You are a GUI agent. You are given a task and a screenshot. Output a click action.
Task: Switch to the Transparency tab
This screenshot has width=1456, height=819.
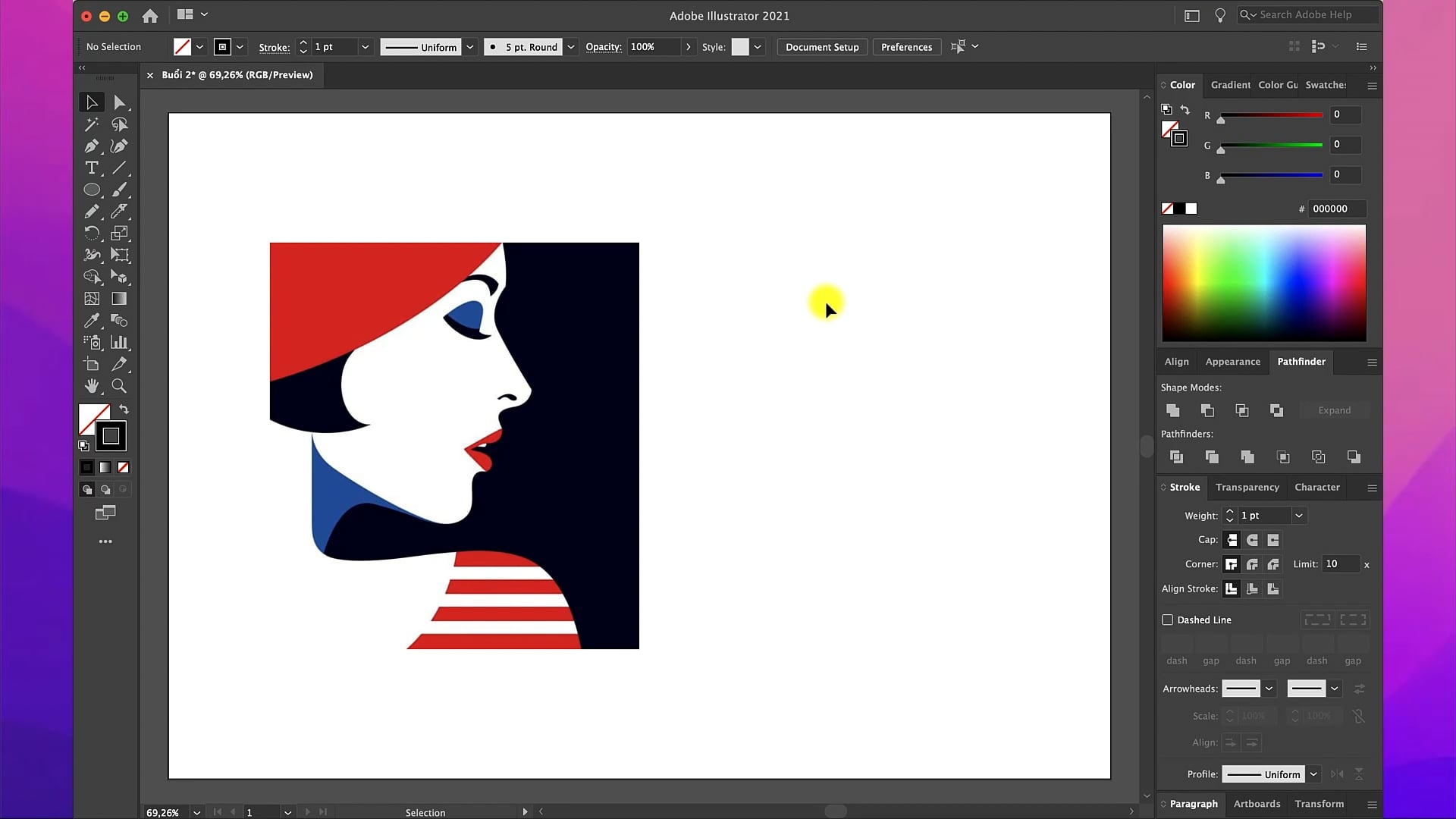coord(1247,487)
